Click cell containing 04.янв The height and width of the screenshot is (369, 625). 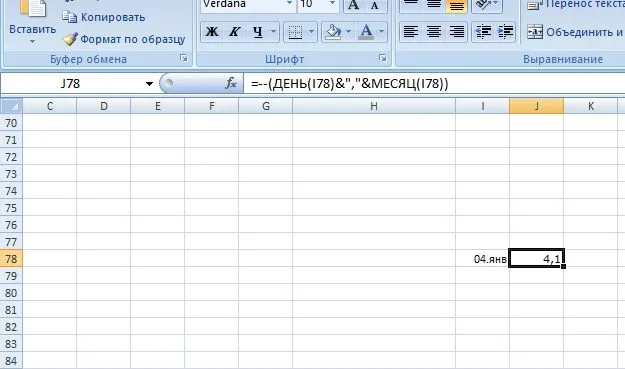(x=482, y=259)
